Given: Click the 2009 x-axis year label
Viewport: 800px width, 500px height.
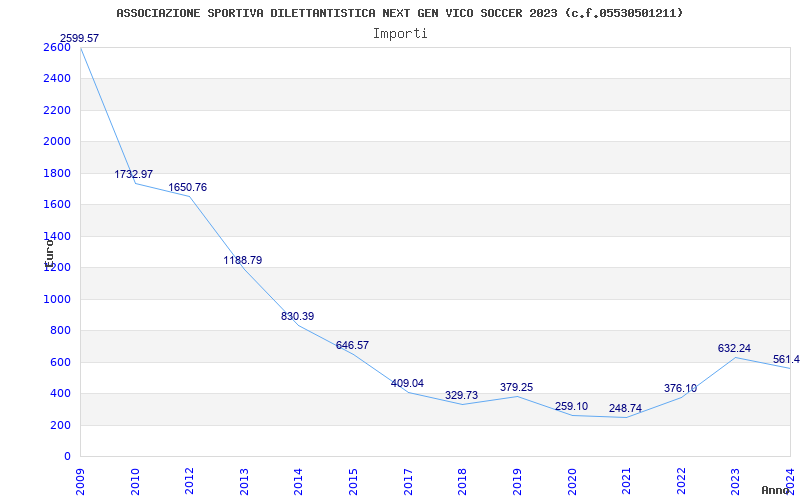Looking at the screenshot, I should pos(80,481).
